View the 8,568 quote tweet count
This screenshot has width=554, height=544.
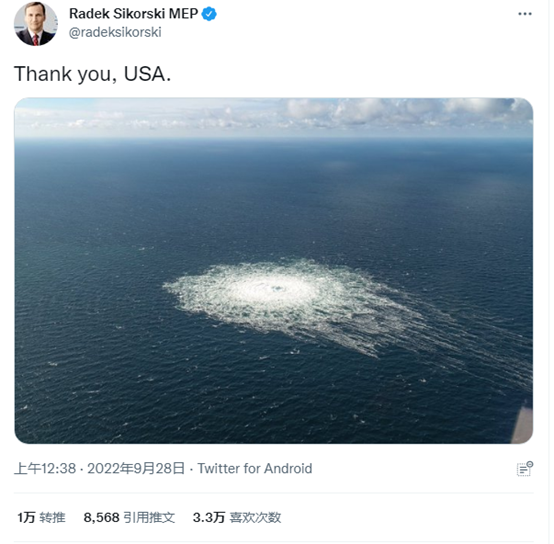(101, 518)
